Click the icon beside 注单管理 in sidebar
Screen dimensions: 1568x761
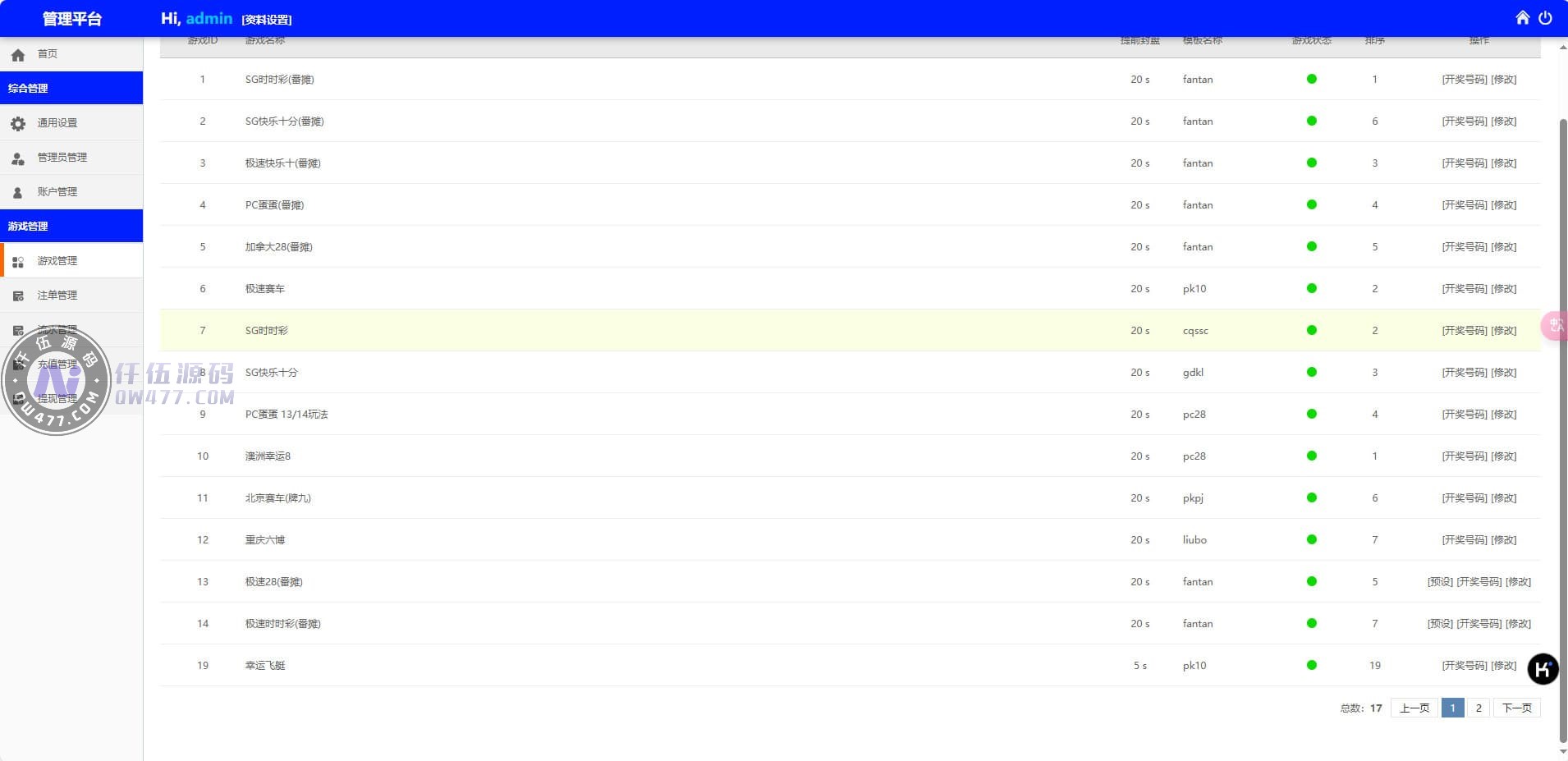point(18,296)
